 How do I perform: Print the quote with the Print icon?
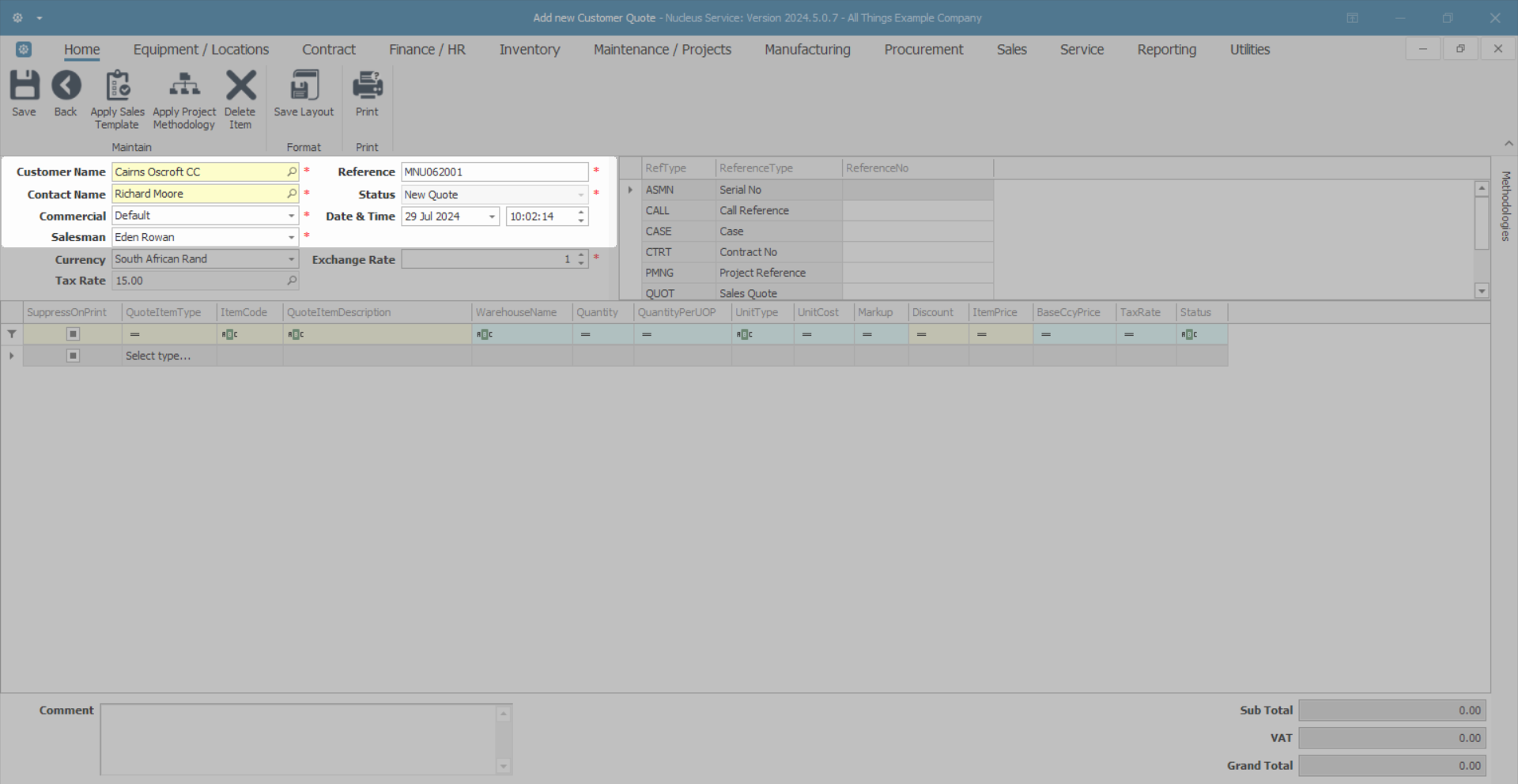367,85
